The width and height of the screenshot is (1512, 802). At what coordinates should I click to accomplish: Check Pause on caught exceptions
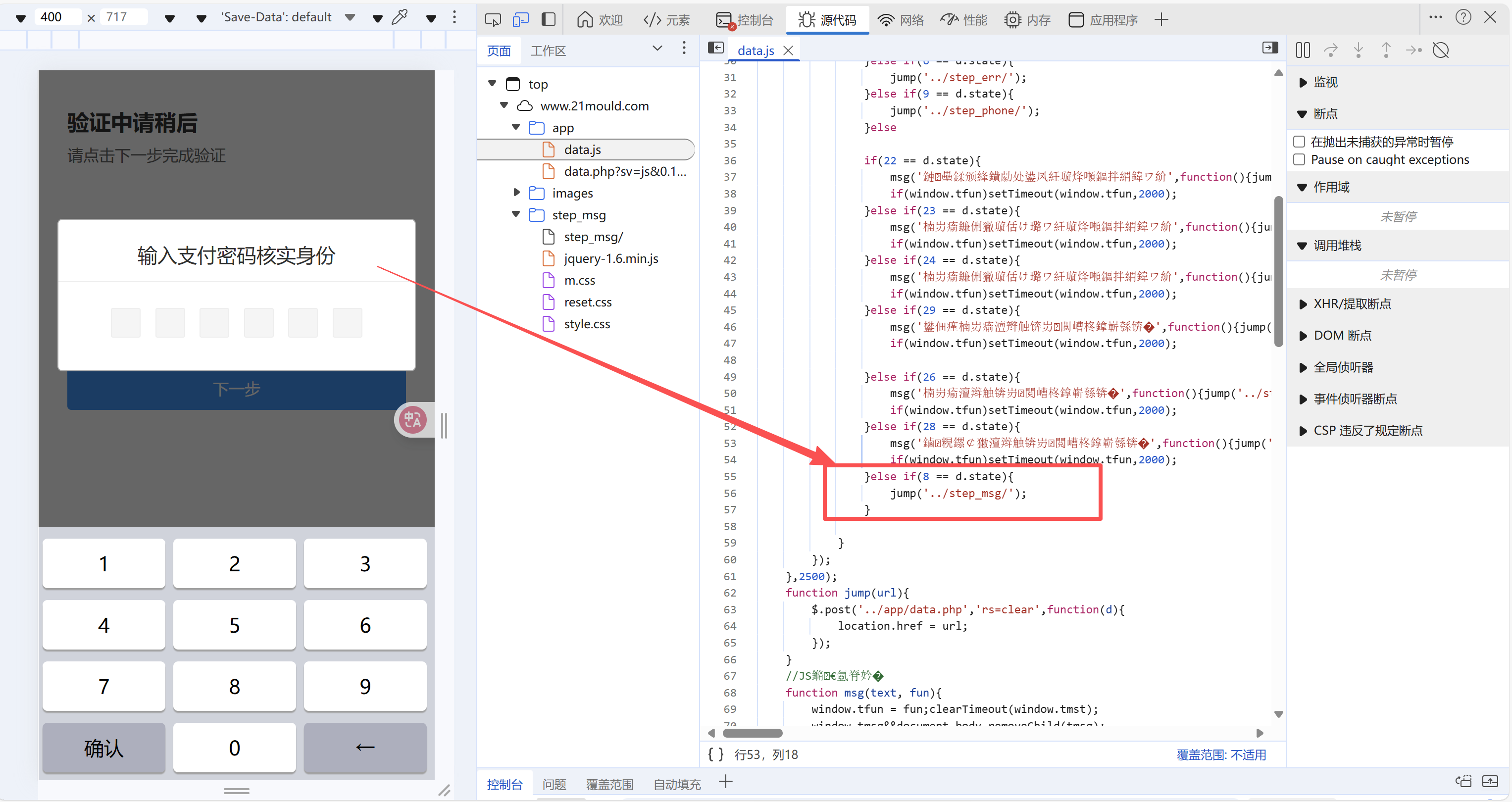pos(1300,160)
